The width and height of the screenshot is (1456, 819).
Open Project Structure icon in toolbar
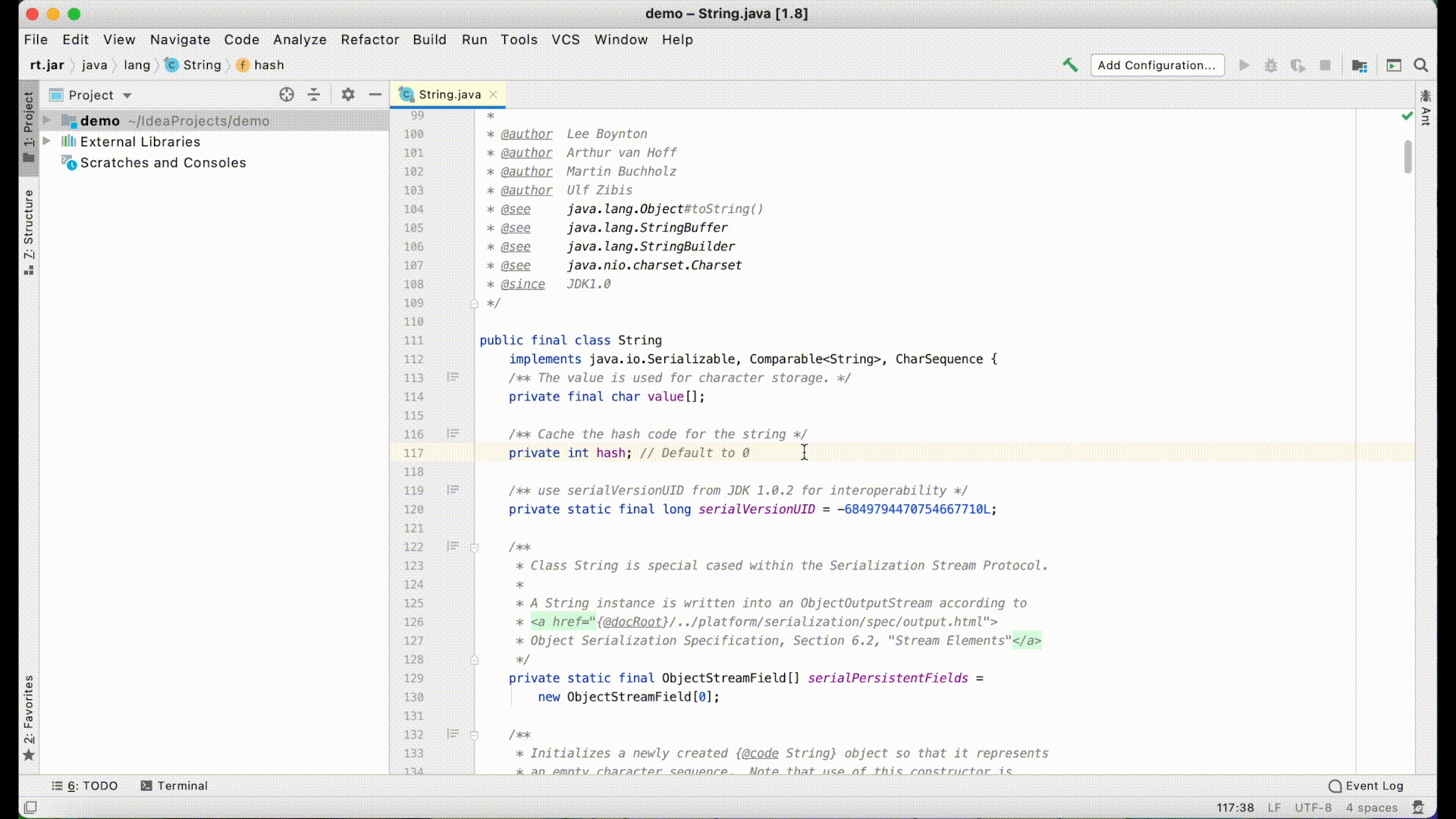coord(1360,66)
